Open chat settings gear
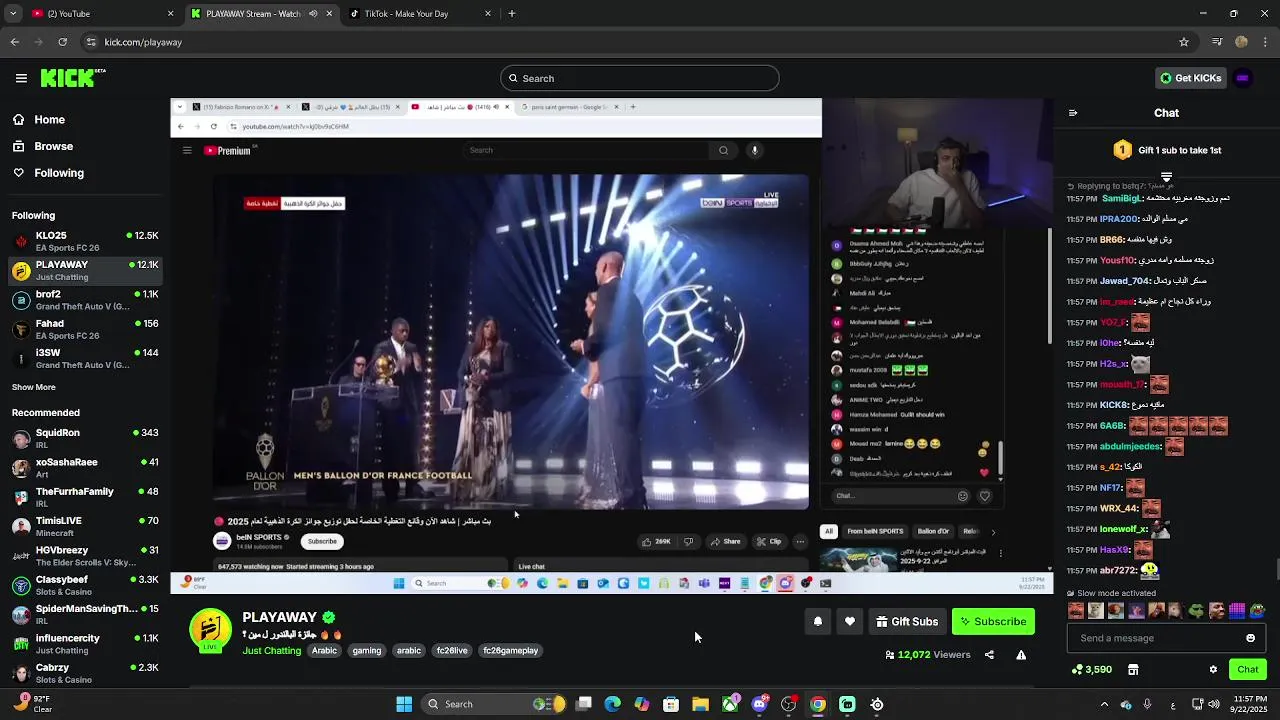1280x720 pixels. click(1213, 670)
